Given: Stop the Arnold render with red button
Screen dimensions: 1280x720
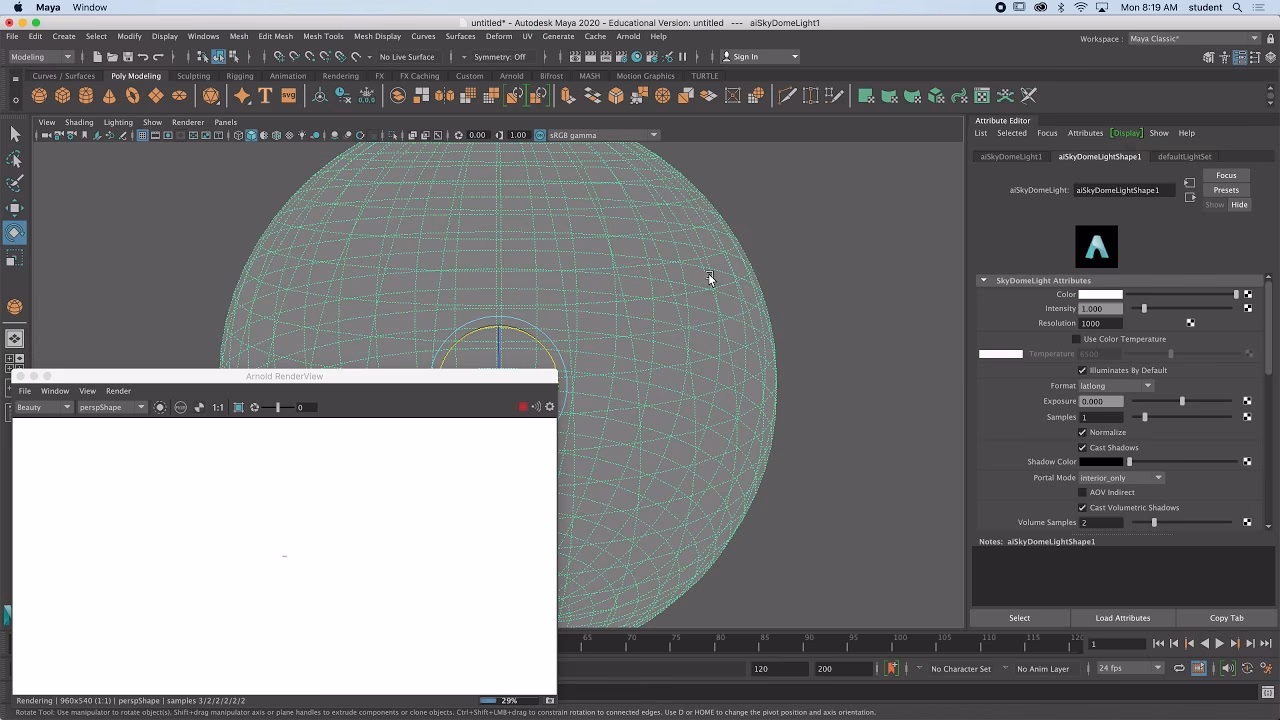Looking at the screenshot, I should click(522, 407).
